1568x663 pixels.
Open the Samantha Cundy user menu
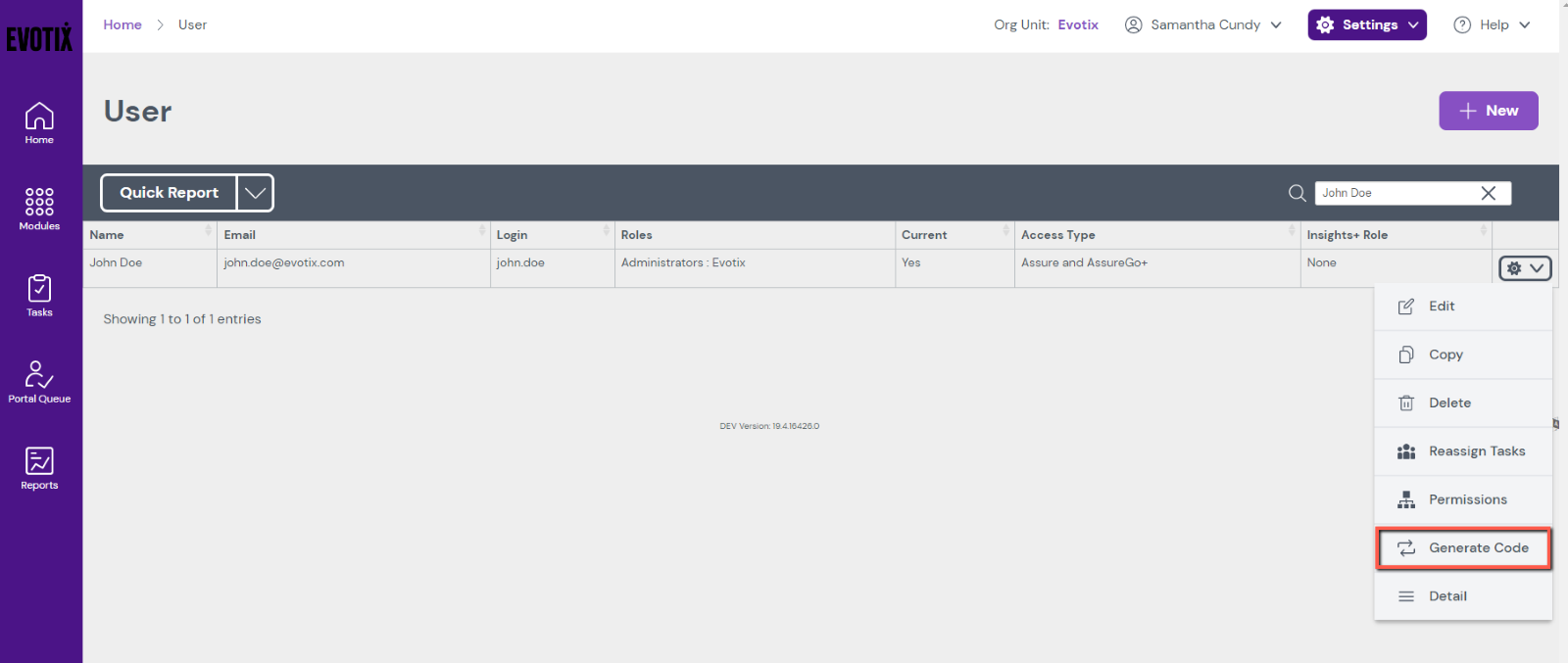coord(1202,24)
